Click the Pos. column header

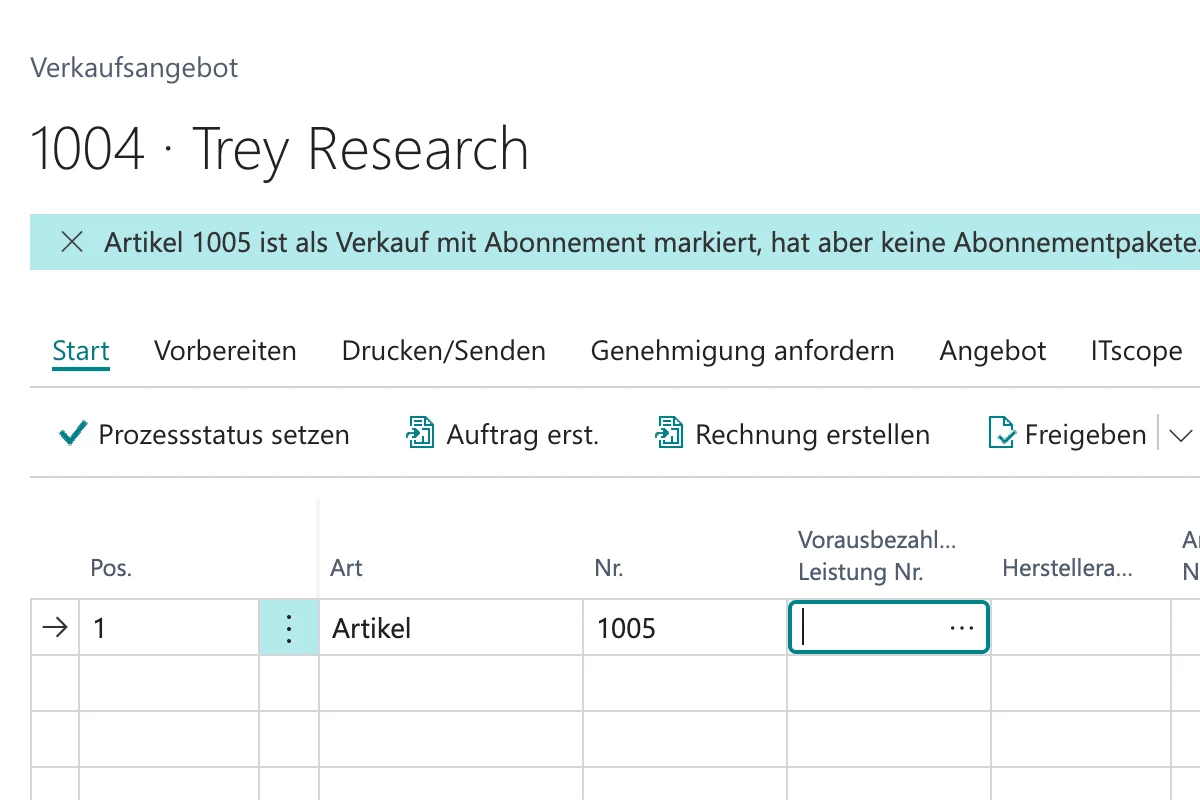(111, 568)
